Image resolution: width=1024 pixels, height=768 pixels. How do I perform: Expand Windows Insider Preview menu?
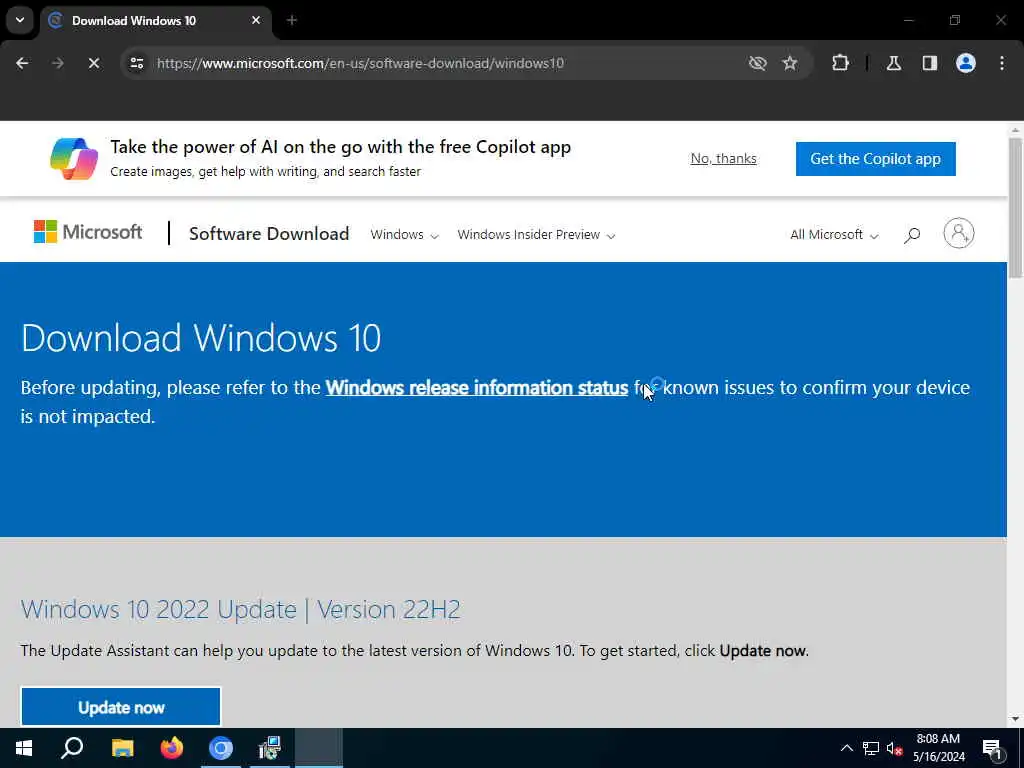(x=536, y=234)
